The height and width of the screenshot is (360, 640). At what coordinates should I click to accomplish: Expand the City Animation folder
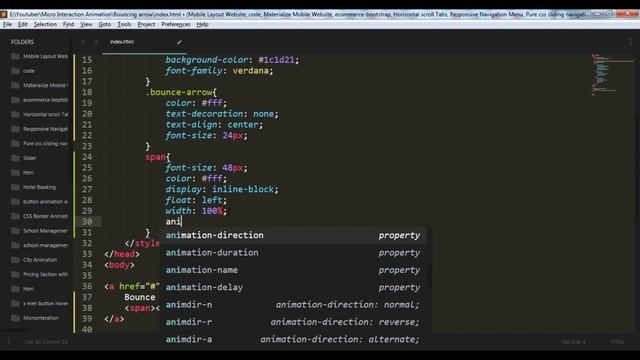click(40, 260)
